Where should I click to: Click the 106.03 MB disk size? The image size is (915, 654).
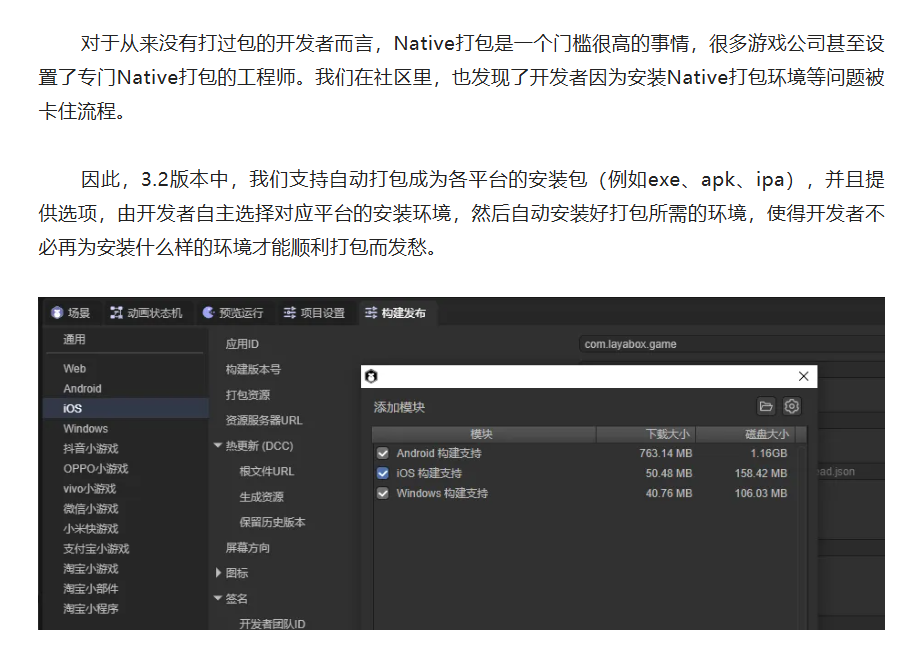761,493
